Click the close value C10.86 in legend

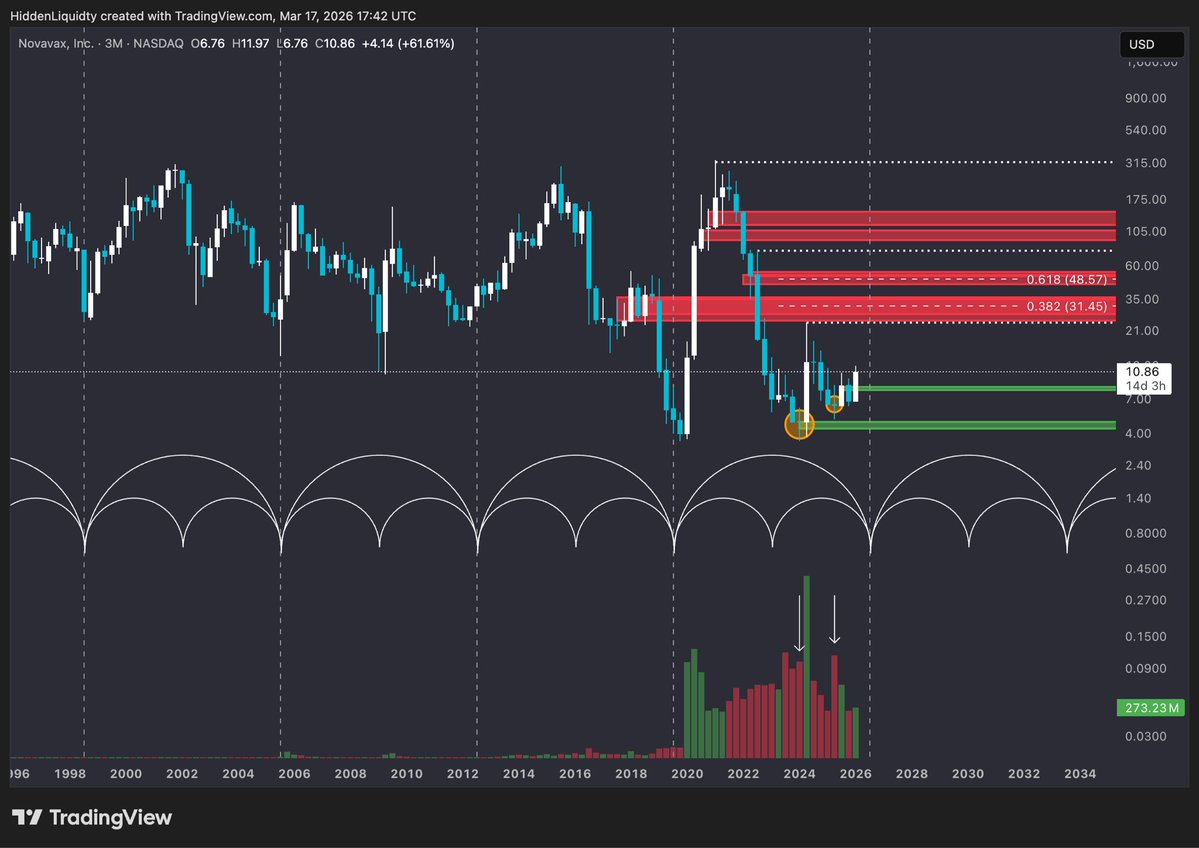coord(335,44)
